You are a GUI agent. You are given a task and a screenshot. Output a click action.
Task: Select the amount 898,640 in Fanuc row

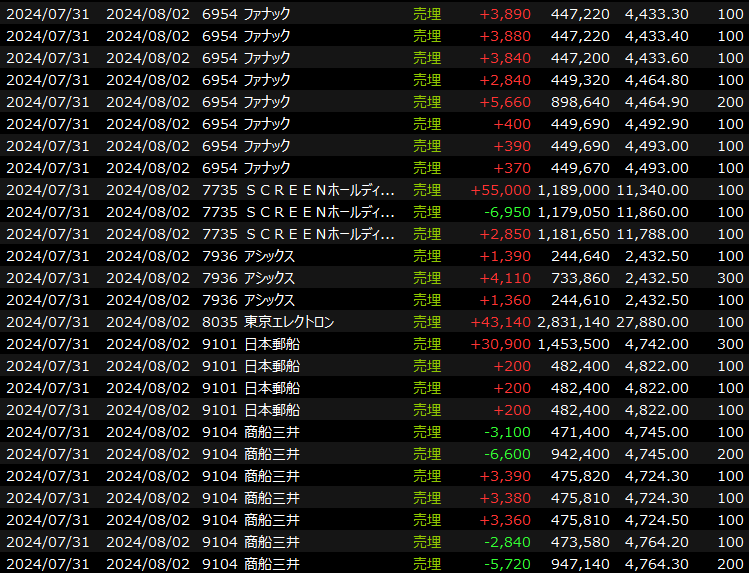coord(577,101)
